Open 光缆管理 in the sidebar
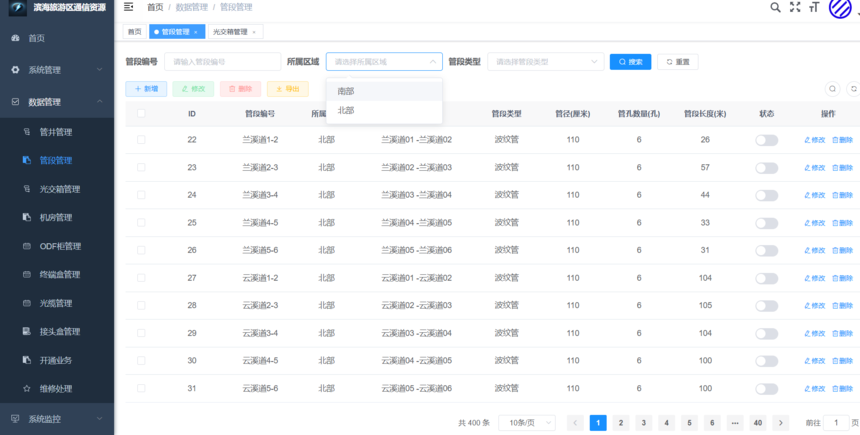This screenshot has width=860, height=435. 57,303
